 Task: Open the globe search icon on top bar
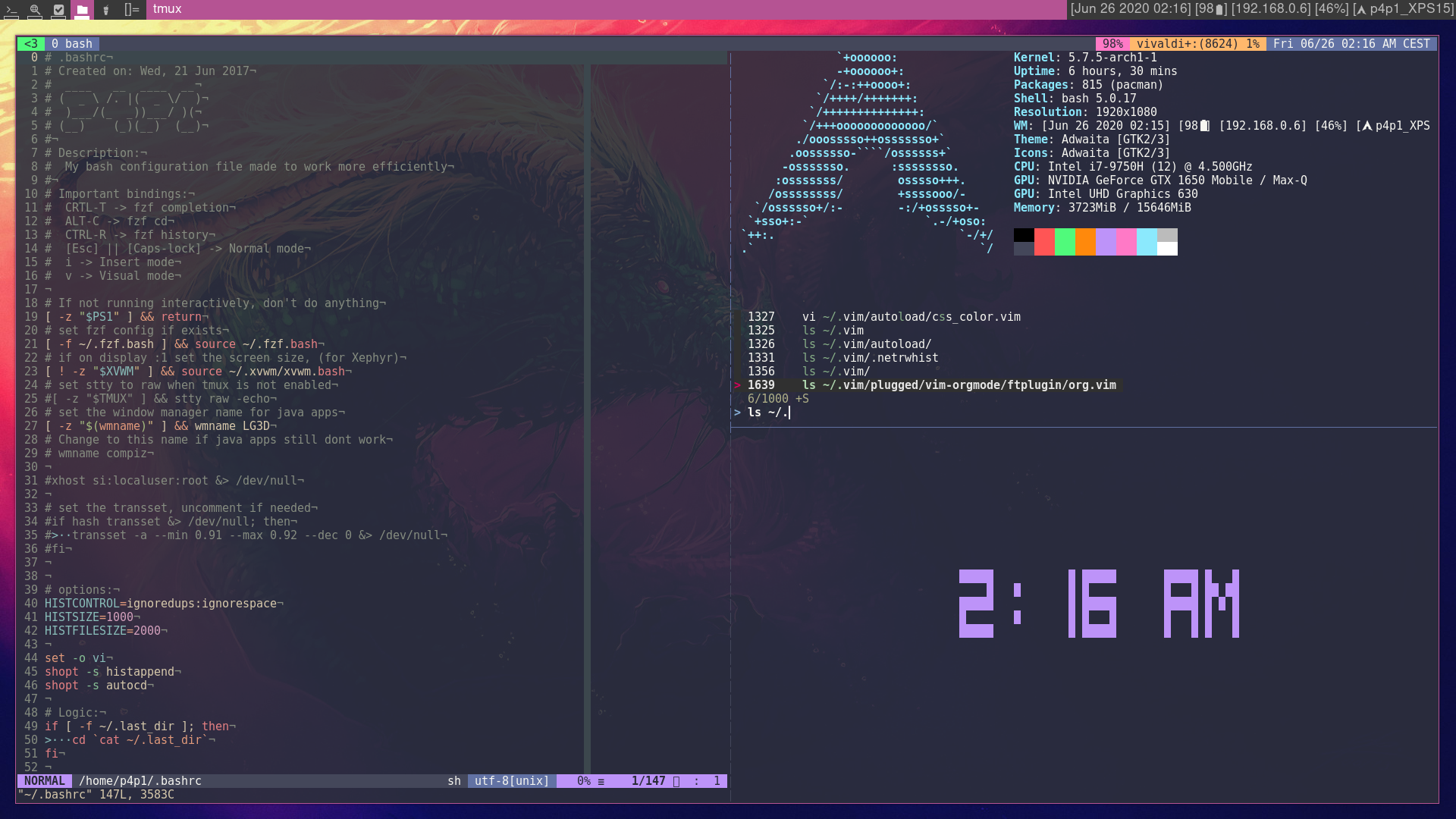point(35,10)
